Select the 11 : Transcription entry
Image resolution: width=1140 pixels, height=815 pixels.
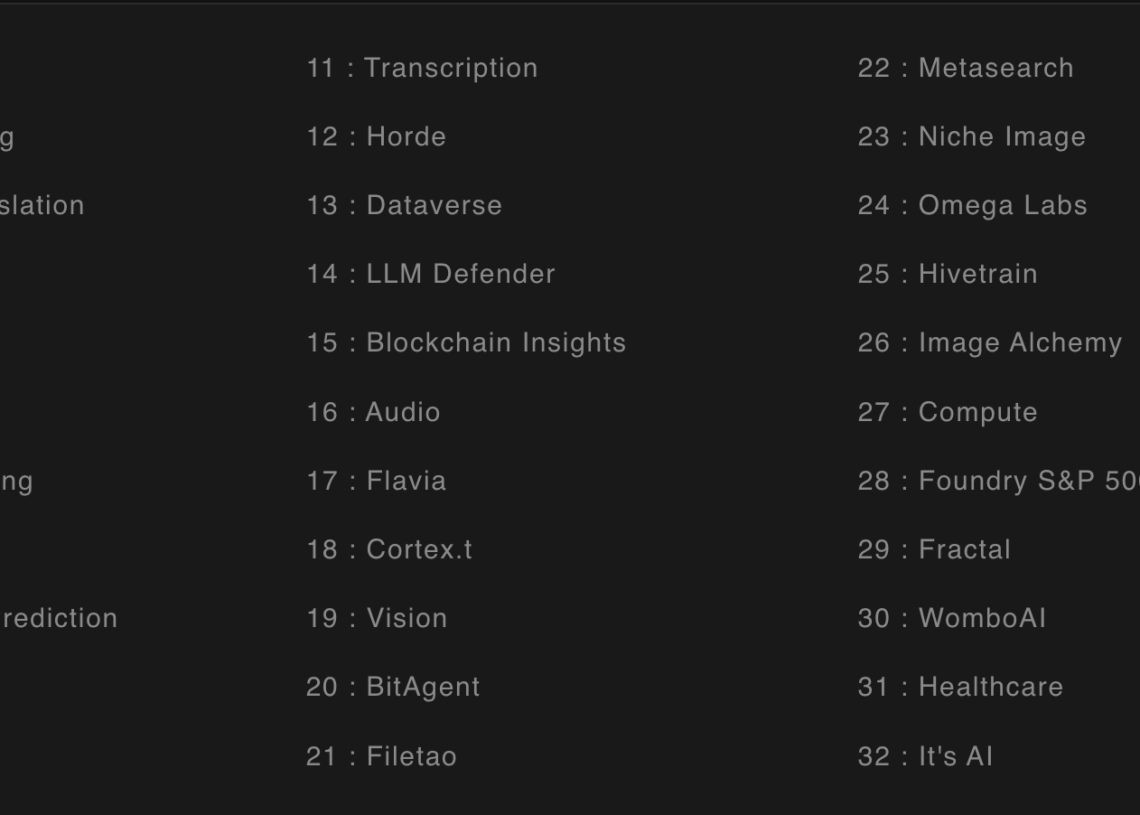[421, 68]
